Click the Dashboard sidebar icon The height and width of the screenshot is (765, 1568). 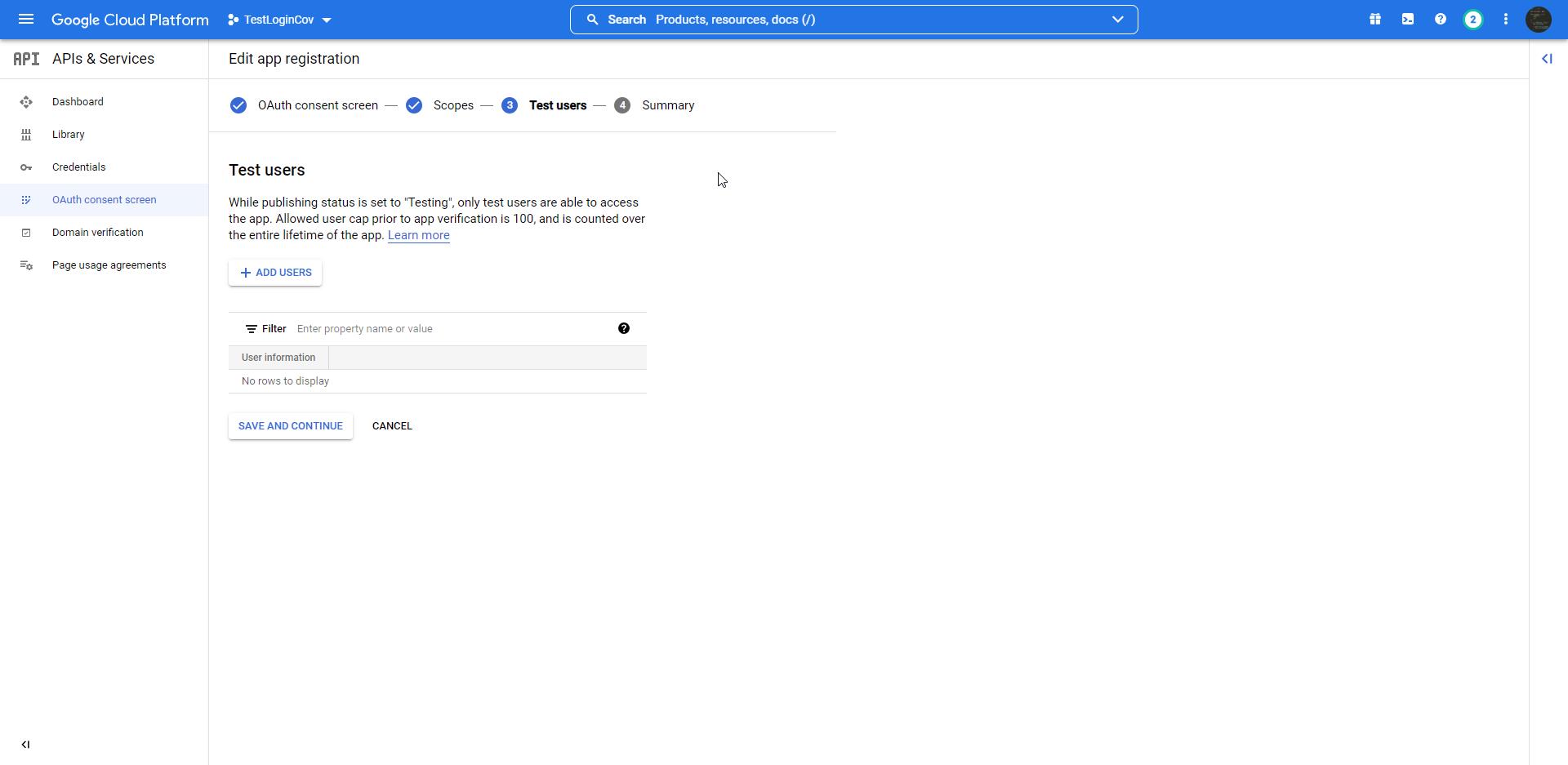tap(26, 102)
